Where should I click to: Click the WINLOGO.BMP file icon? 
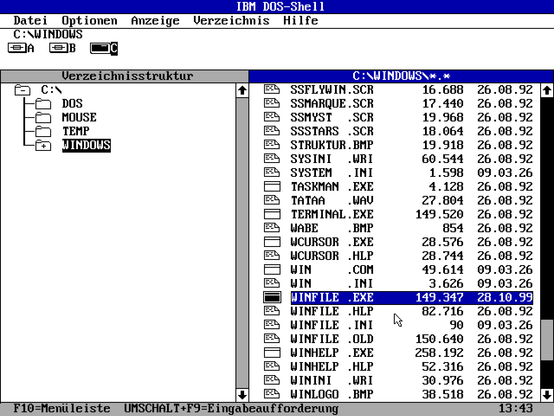(x=272, y=394)
